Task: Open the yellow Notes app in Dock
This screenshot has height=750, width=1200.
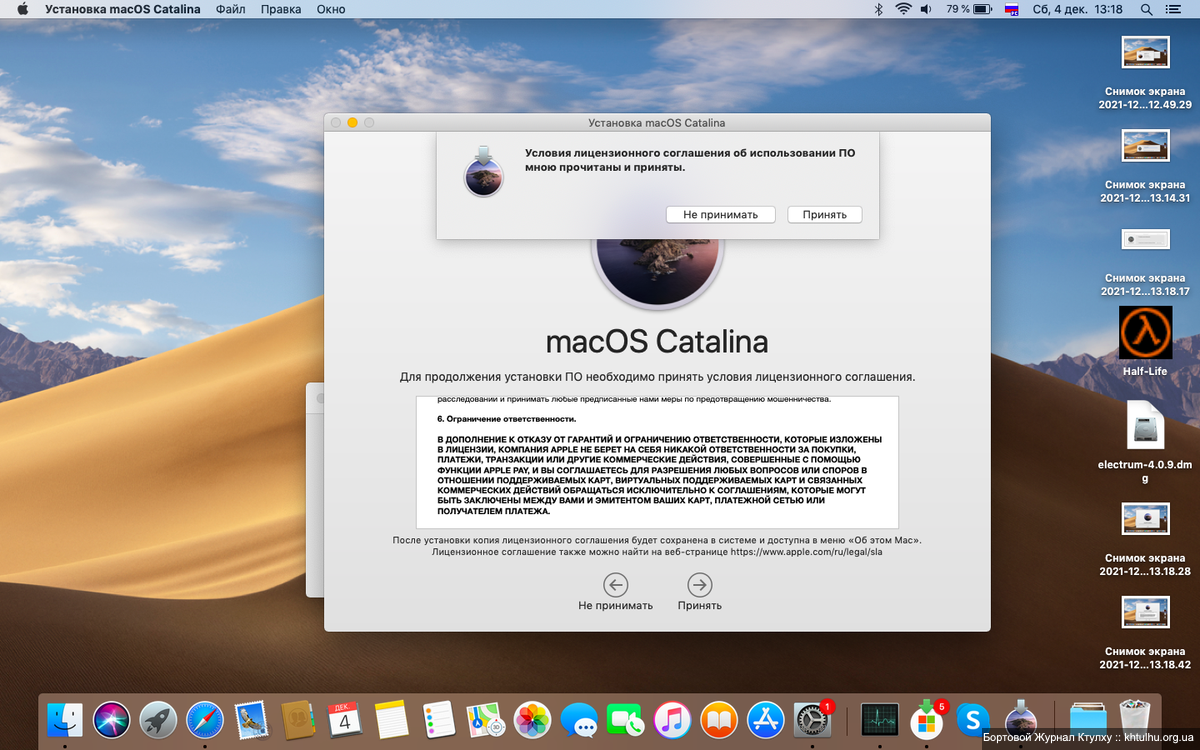Action: pyautogui.click(x=392, y=718)
